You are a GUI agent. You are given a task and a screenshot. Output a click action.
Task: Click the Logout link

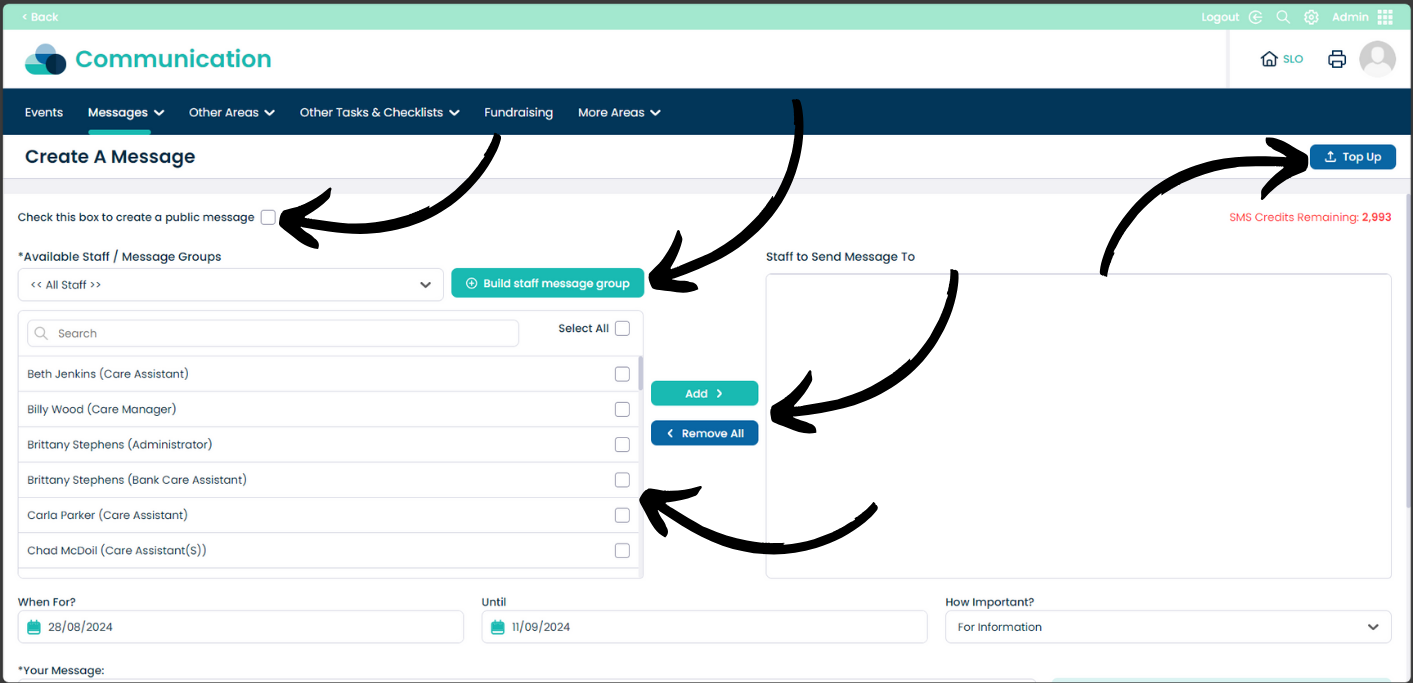(x=1220, y=17)
